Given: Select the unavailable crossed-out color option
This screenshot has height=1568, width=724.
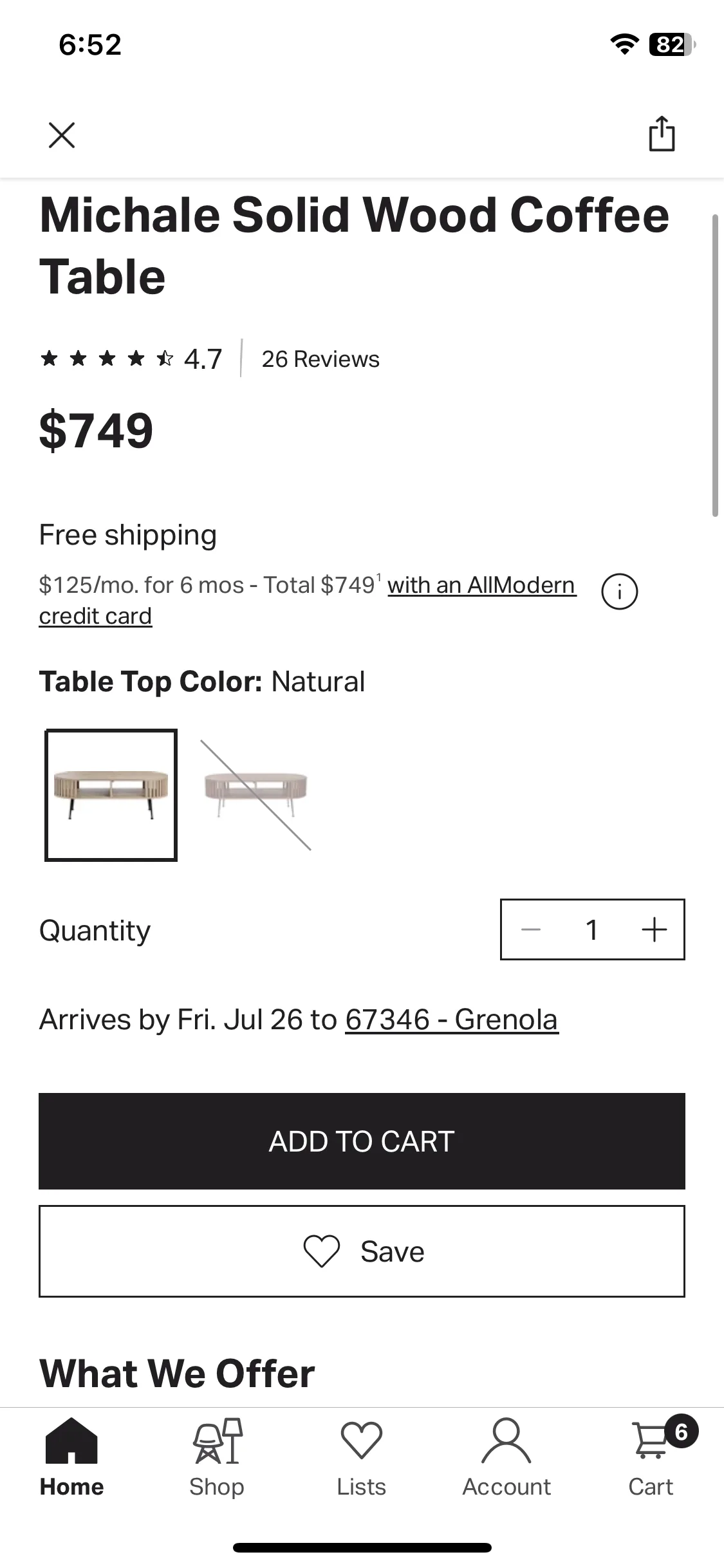Looking at the screenshot, I should pyautogui.click(x=256, y=795).
